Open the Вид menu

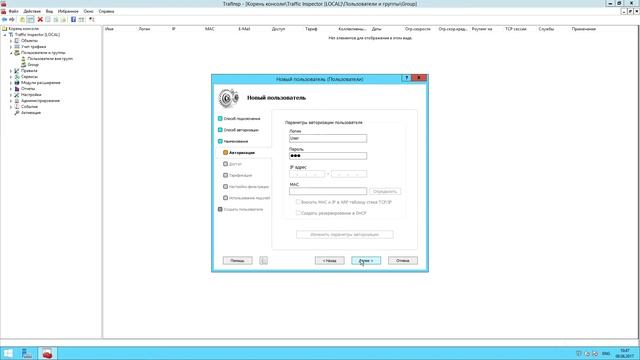tap(49, 11)
